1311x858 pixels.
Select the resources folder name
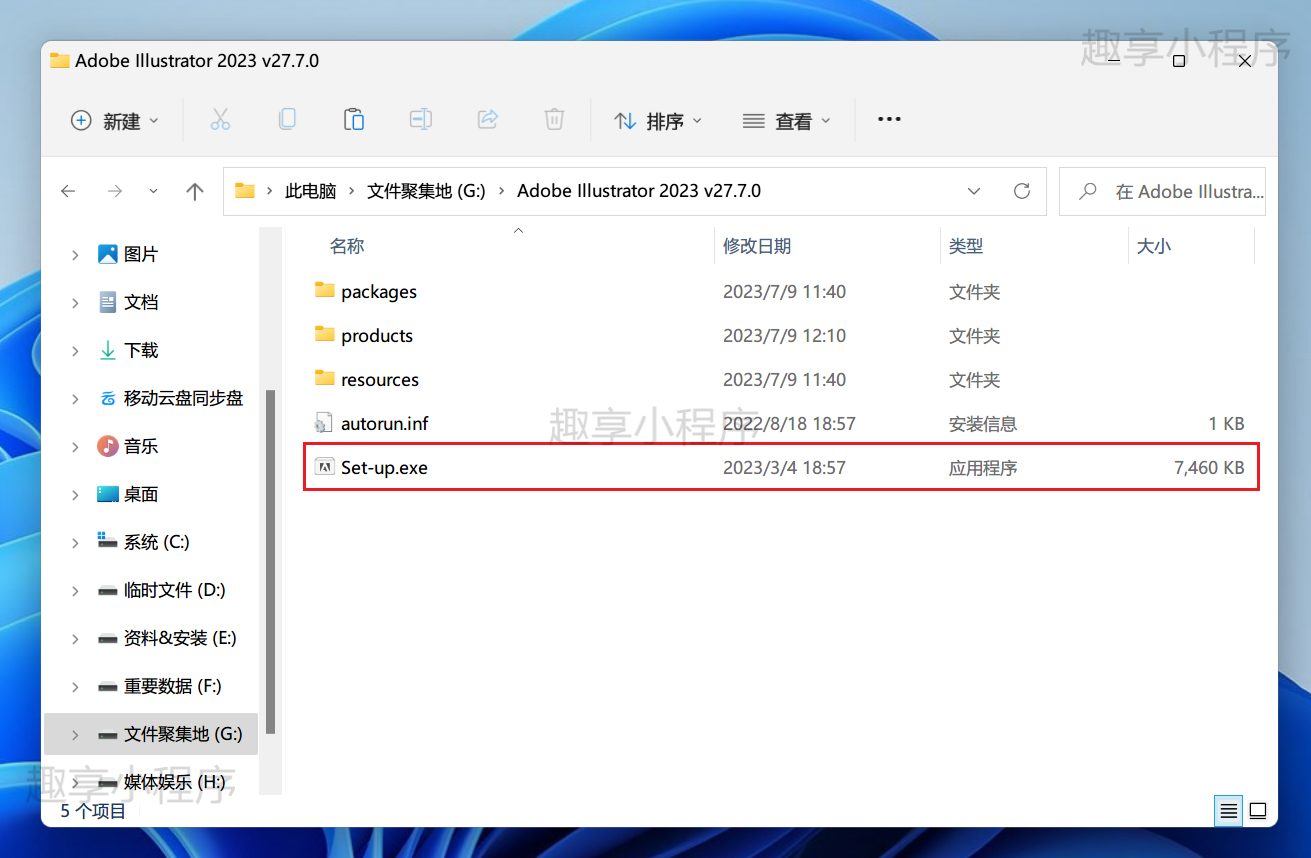pos(380,380)
